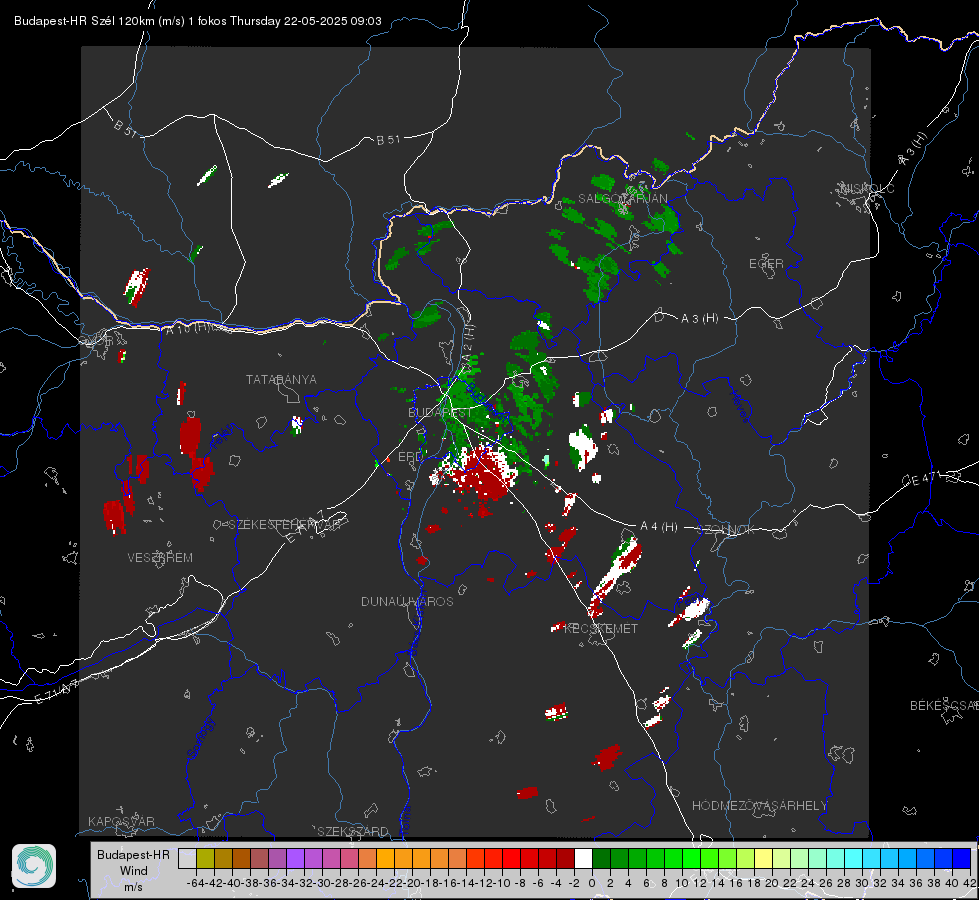Click the SZEKSZÁRD city label
The width and height of the screenshot is (979, 900).
353,831
